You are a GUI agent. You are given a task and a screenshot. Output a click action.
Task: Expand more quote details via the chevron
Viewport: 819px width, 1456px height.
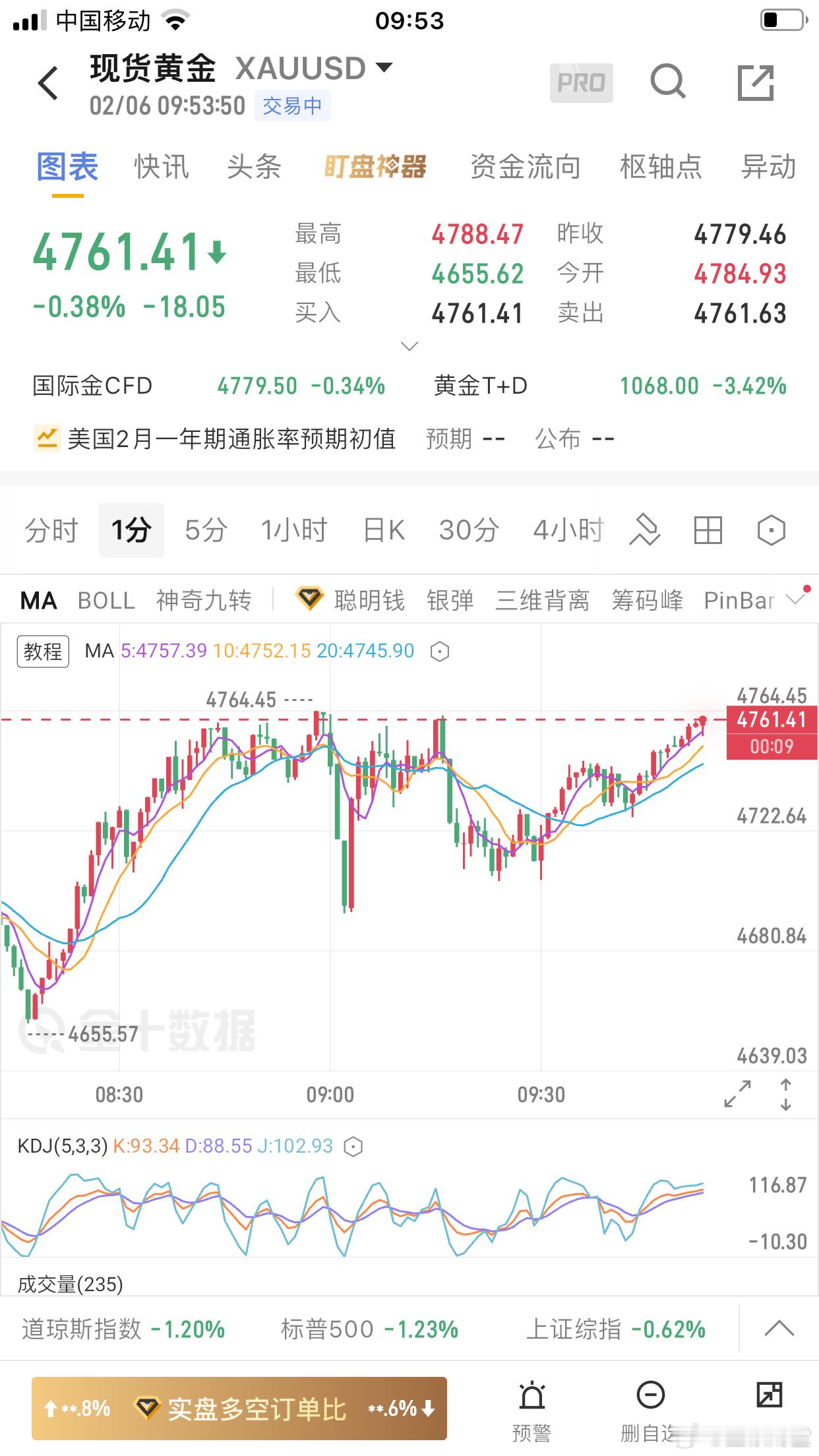coord(409,346)
